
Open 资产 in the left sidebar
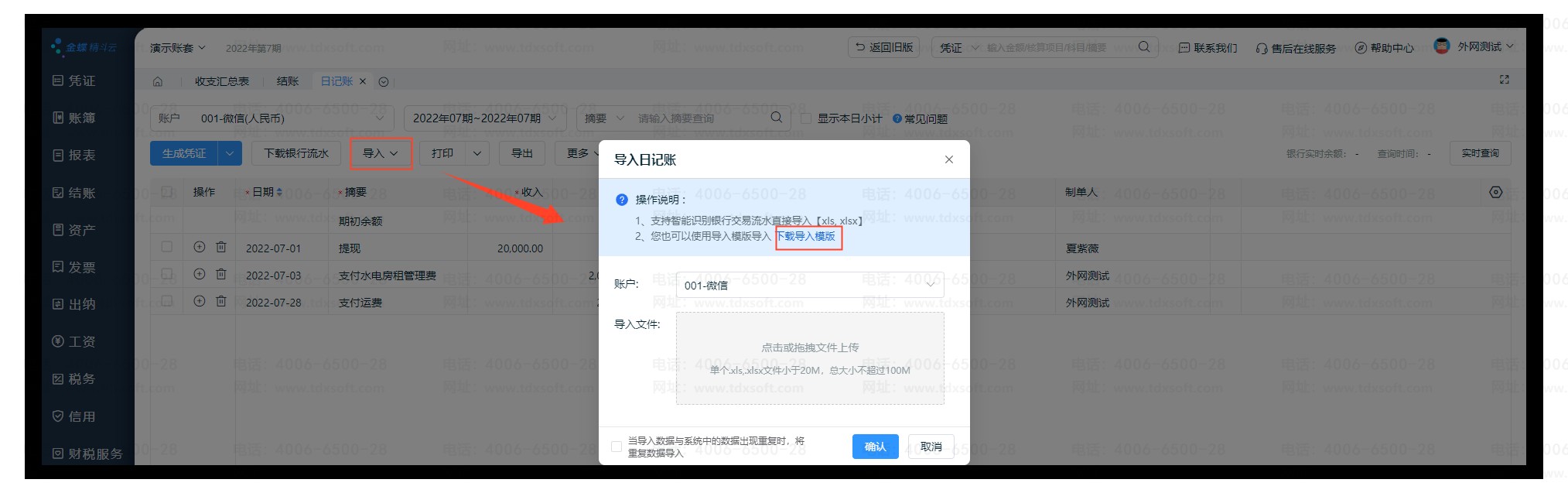tap(74, 230)
